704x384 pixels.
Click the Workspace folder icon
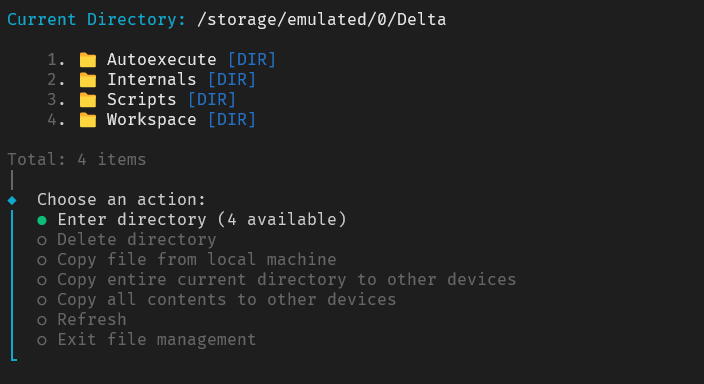click(88, 120)
